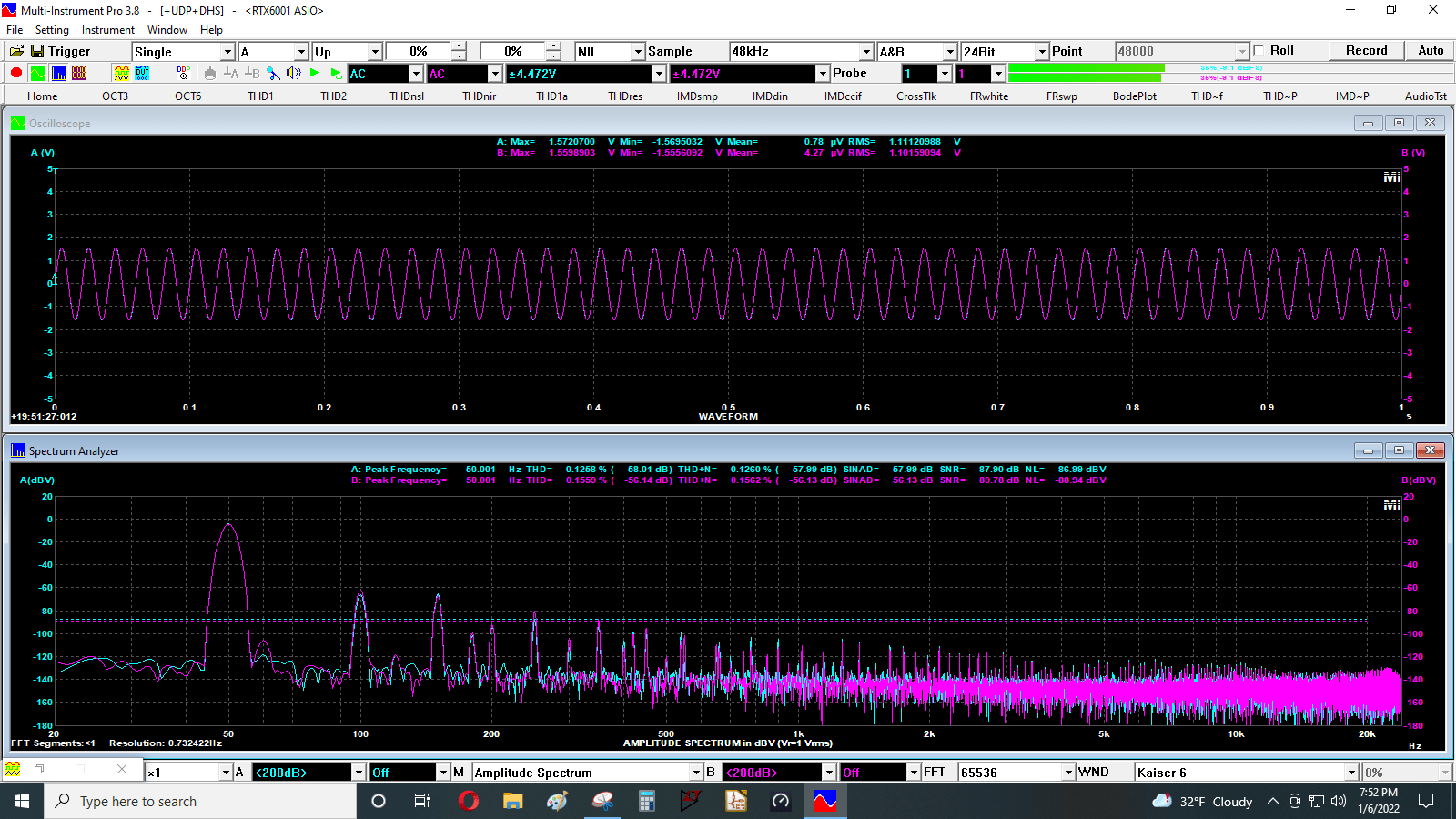Close the Spectrum Analyzer sub-window
1456x819 pixels.
tap(1430, 450)
